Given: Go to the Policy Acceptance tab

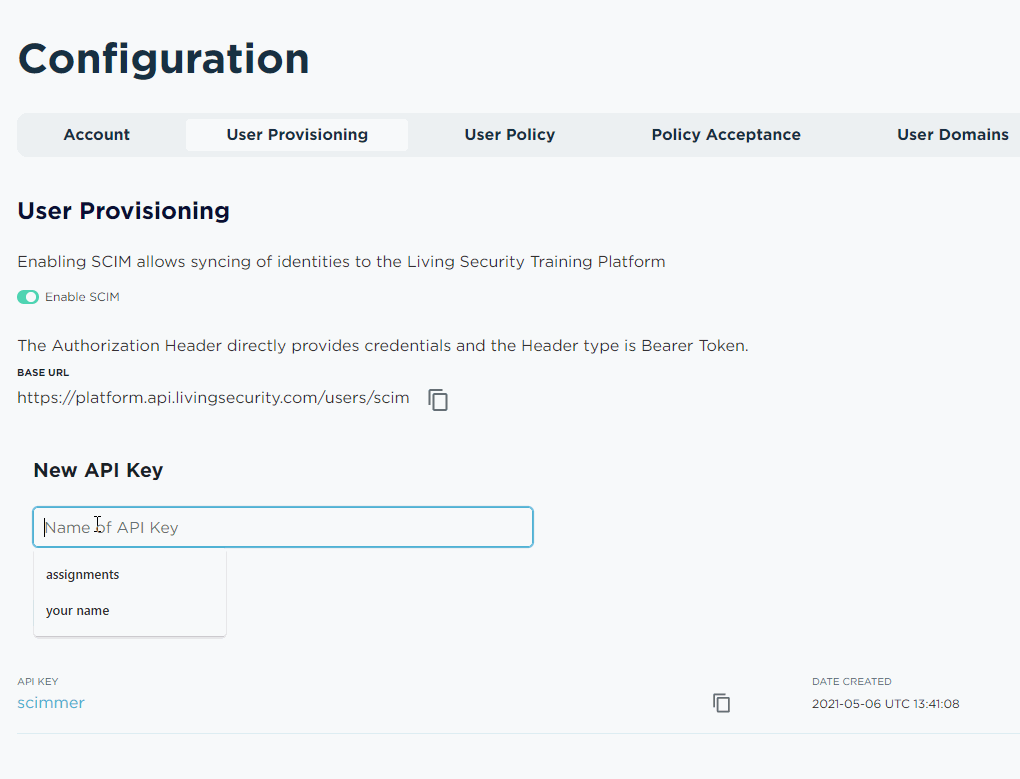Looking at the screenshot, I should pyautogui.click(x=726, y=135).
